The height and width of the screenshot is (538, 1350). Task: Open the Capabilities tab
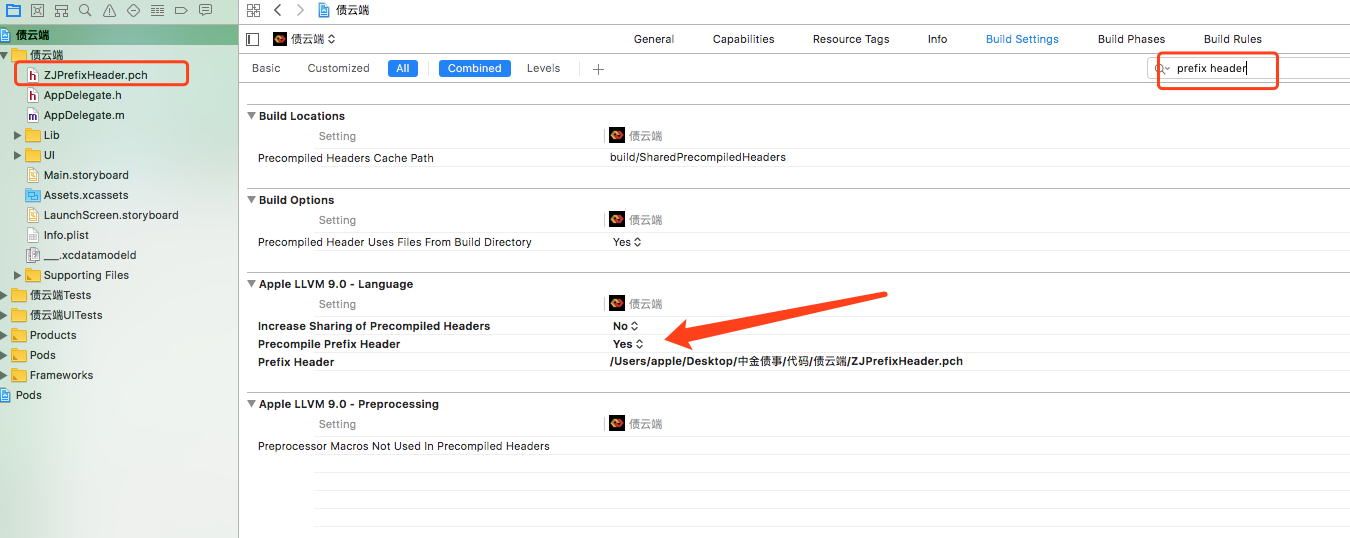(x=743, y=39)
